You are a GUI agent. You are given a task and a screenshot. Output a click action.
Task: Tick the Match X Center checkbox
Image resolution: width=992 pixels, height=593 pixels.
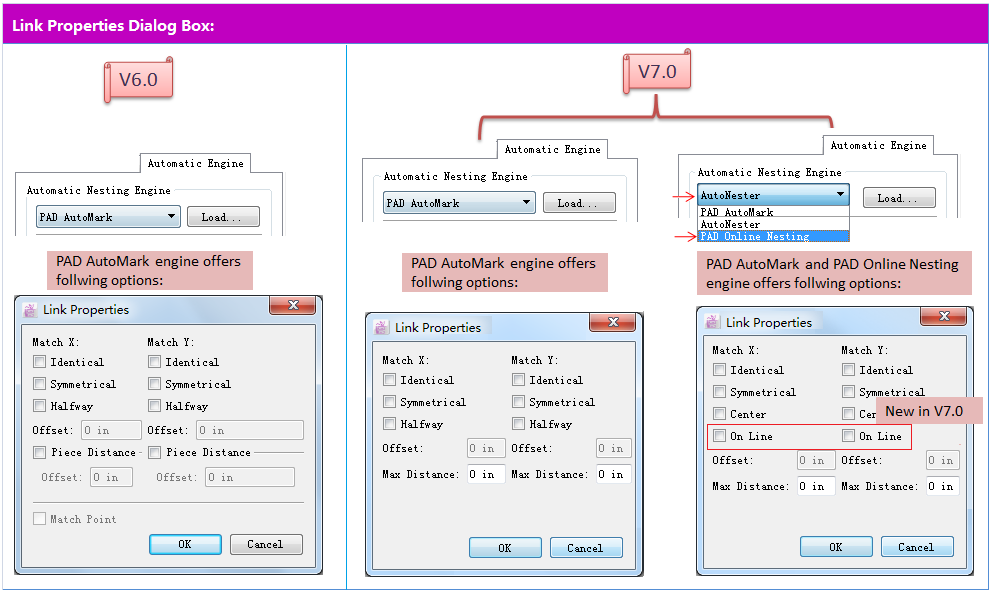coord(719,414)
